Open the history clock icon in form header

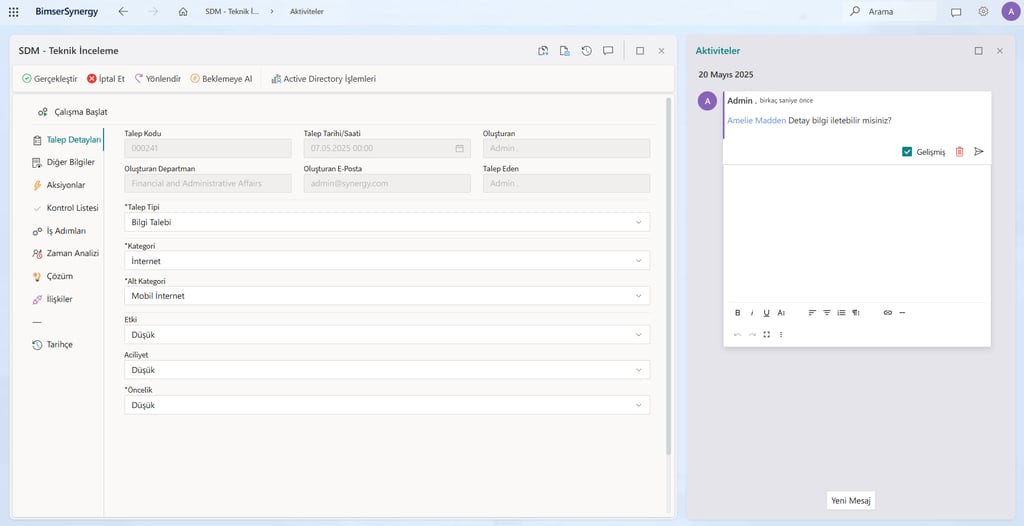pos(586,50)
